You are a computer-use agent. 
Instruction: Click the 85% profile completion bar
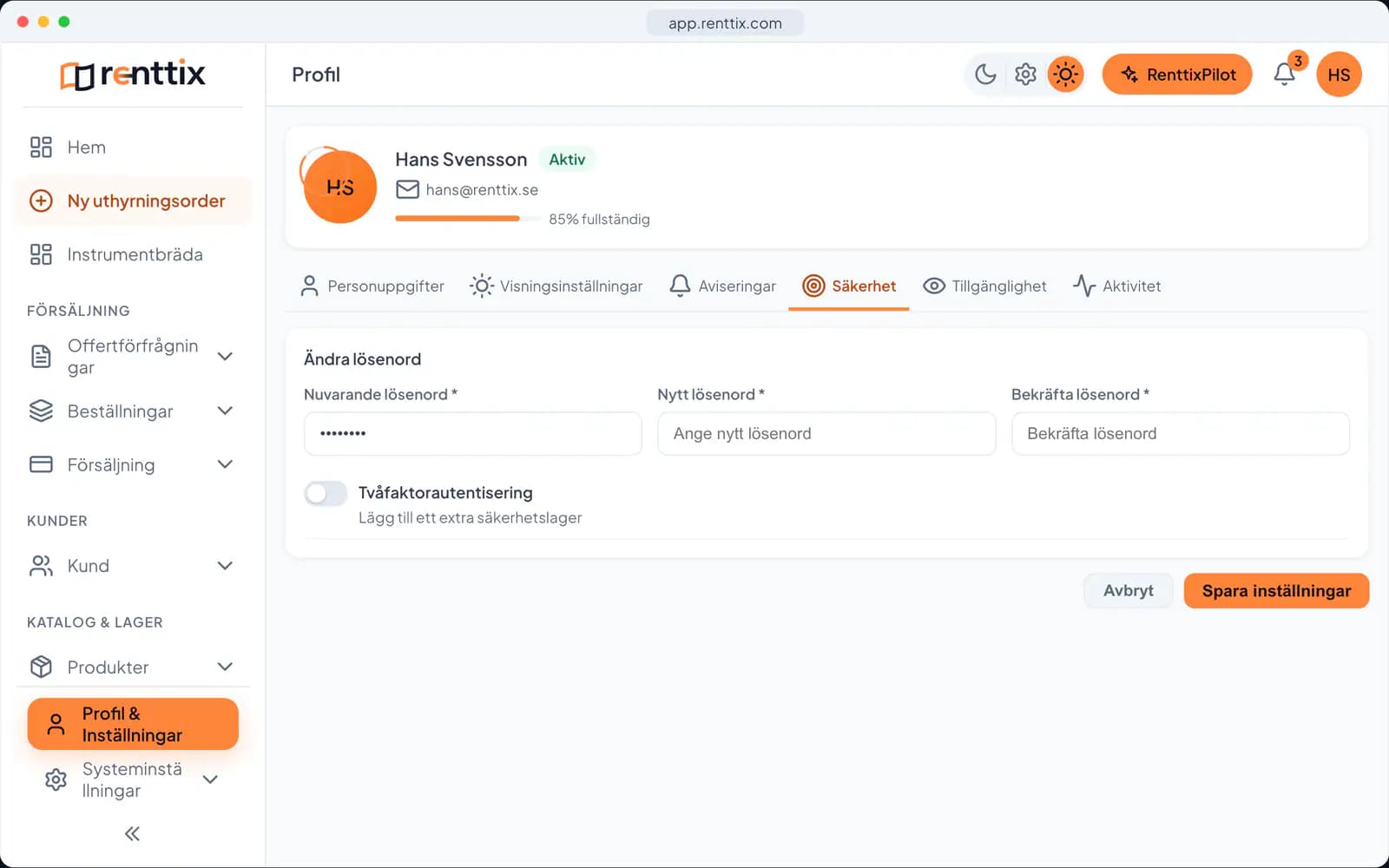pos(469,219)
